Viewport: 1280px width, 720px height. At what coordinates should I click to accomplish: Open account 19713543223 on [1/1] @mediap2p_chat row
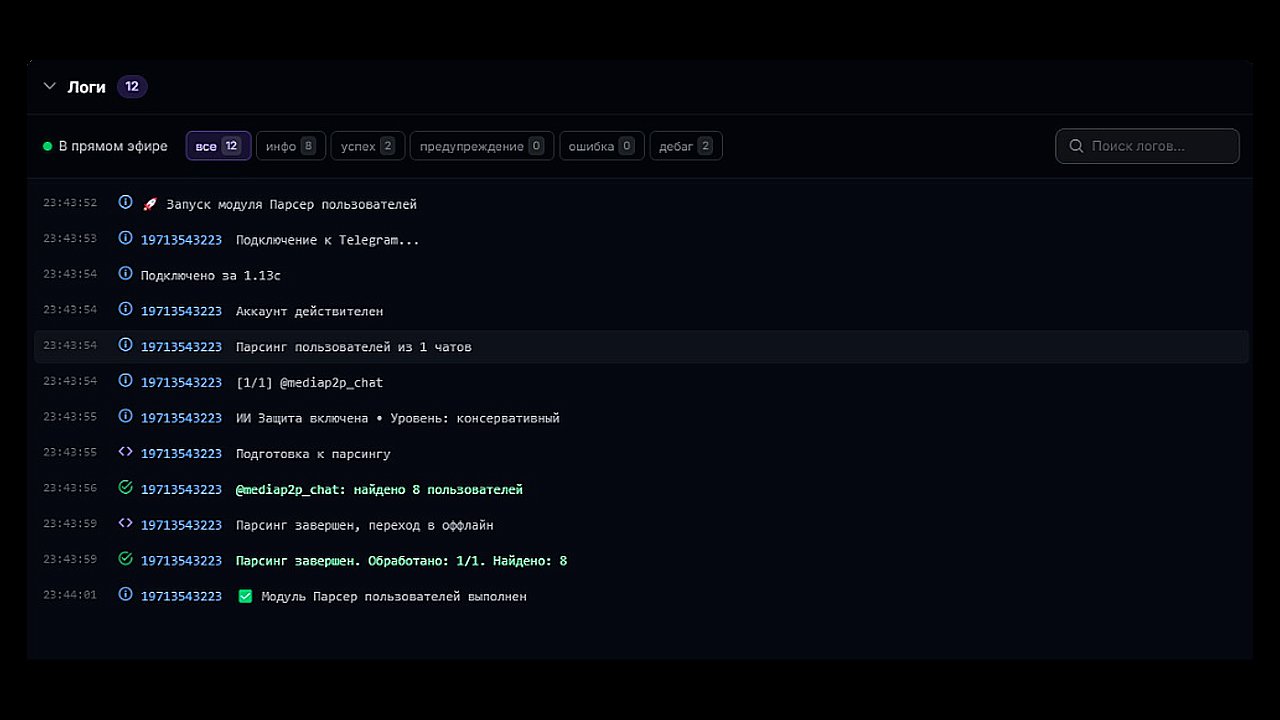(181, 383)
